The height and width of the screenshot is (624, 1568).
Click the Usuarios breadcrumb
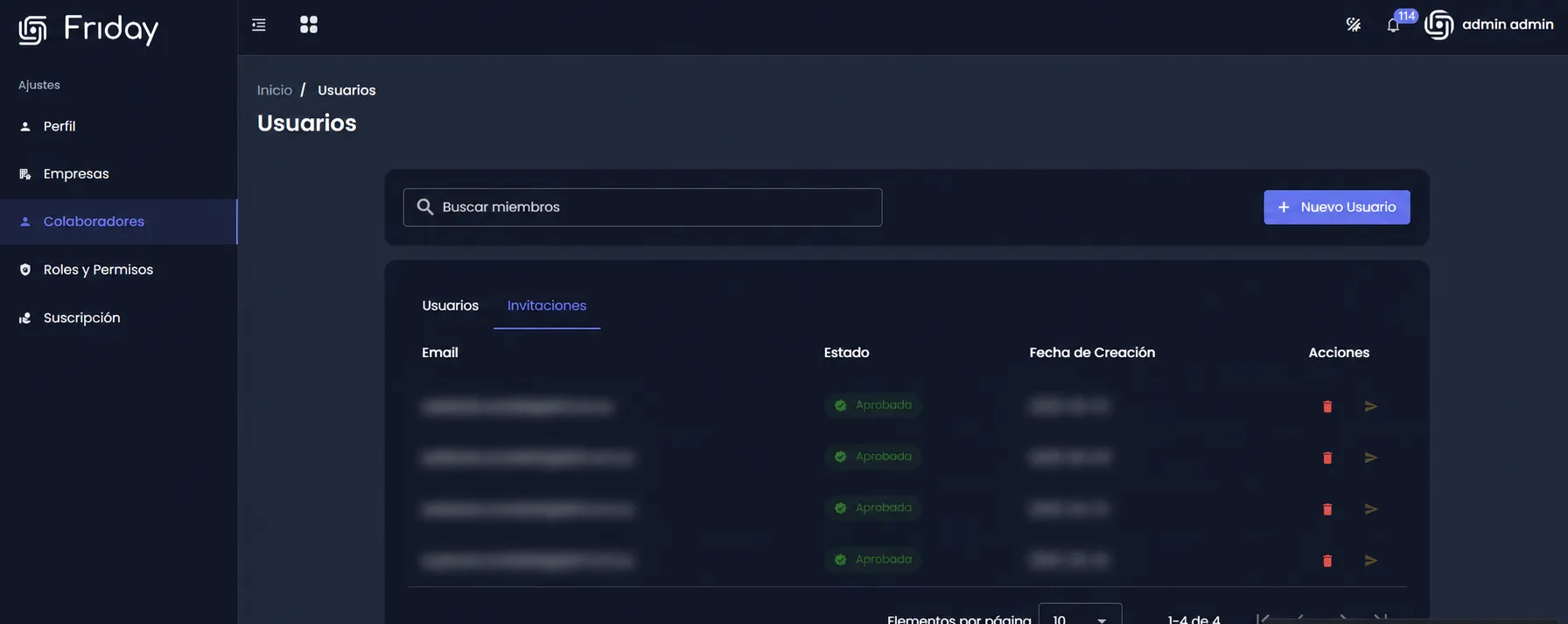coord(346,90)
